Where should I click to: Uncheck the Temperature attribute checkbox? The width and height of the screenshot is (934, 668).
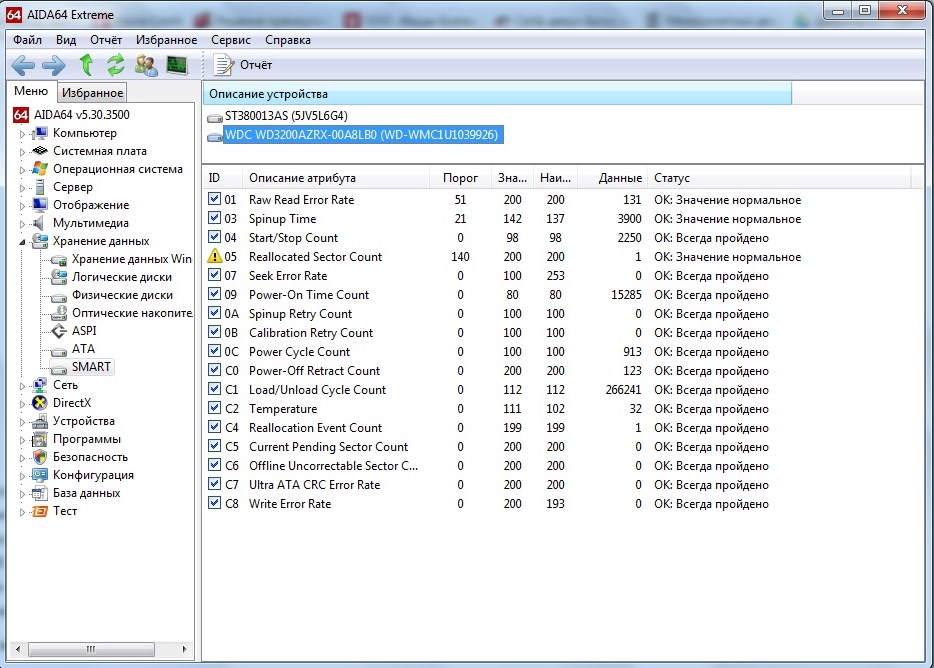[x=214, y=408]
